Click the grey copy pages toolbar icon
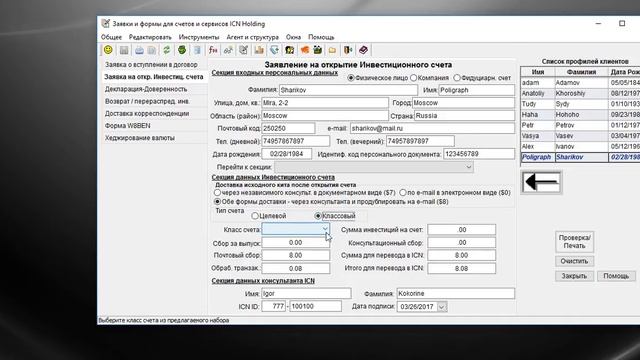This screenshot has width=640, height=360. click(151, 50)
